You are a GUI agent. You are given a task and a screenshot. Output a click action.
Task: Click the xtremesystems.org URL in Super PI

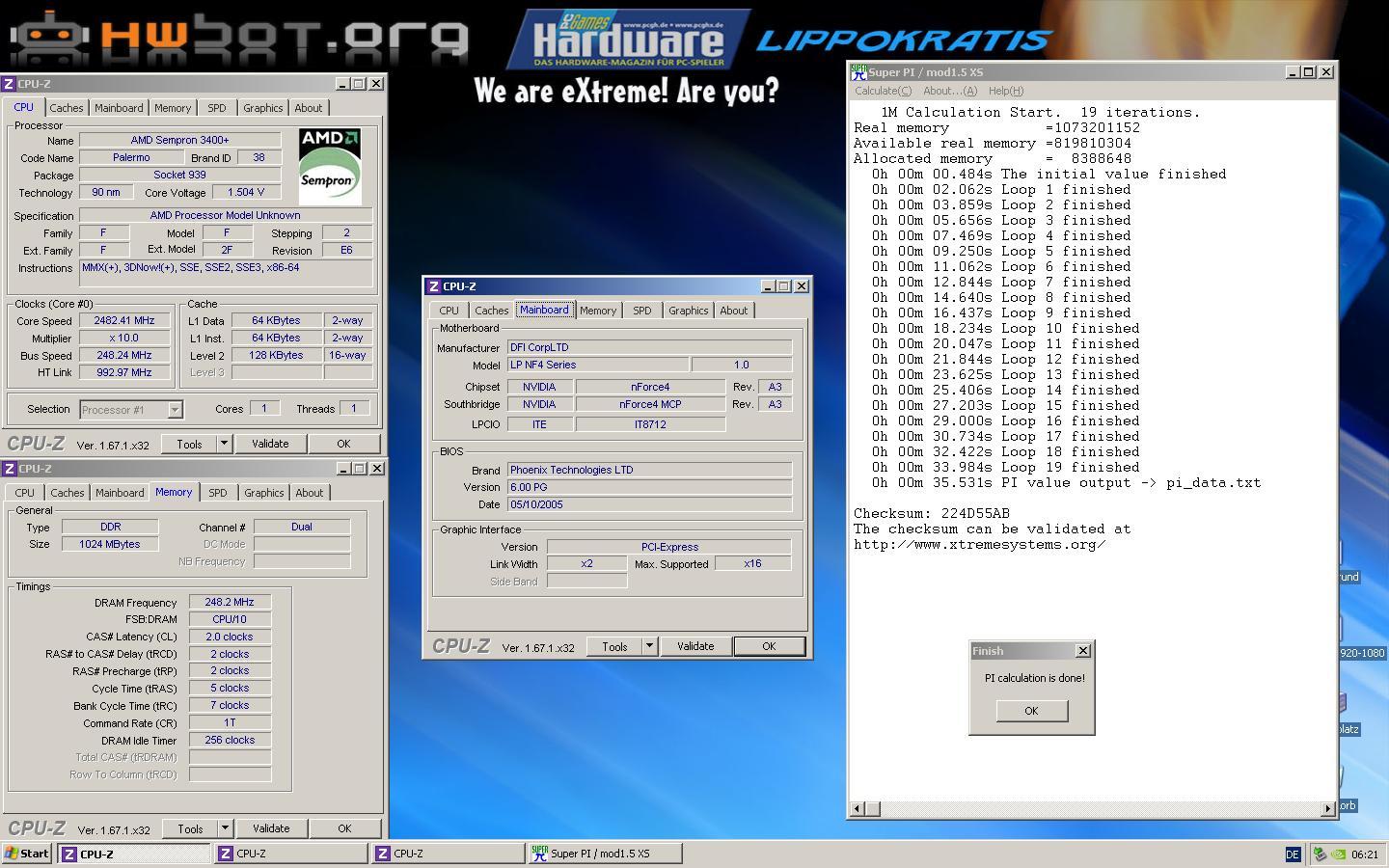coord(980,544)
